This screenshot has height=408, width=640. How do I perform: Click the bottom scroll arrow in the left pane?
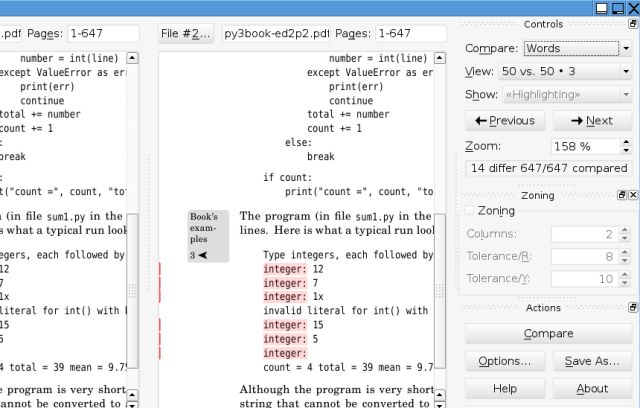click(132, 405)
